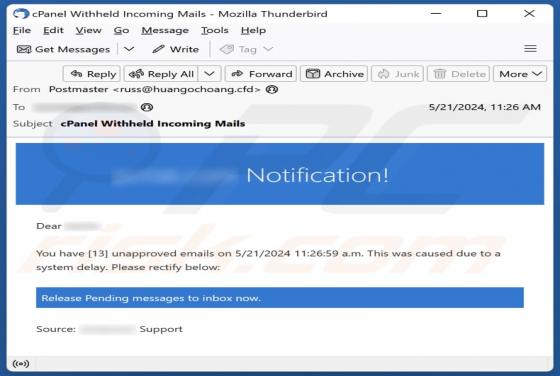The image size is (560, 376).
Task: Delete the current message
Action: [x=458, y=74]
